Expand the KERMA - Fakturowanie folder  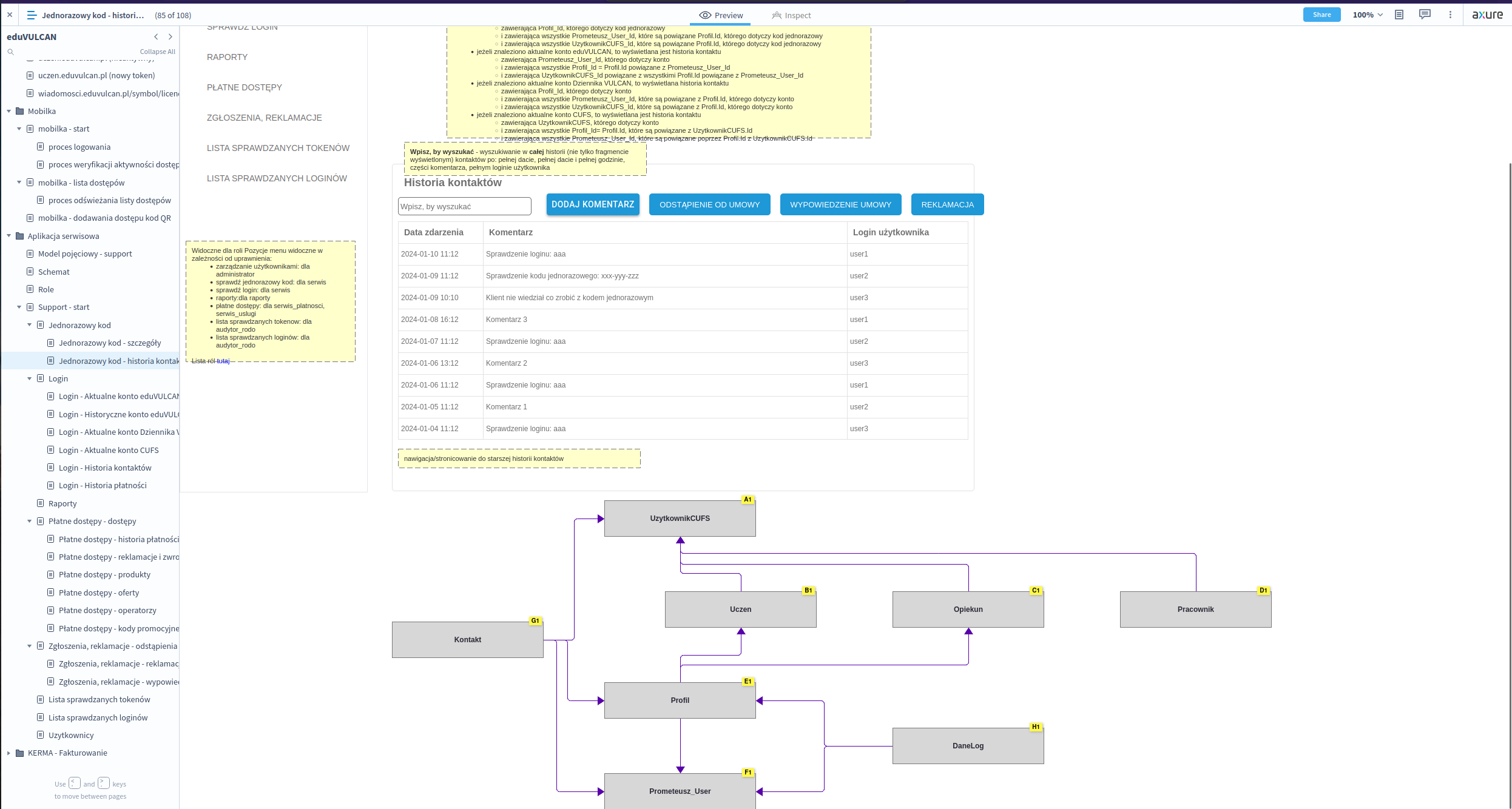(x=9, y=753)
